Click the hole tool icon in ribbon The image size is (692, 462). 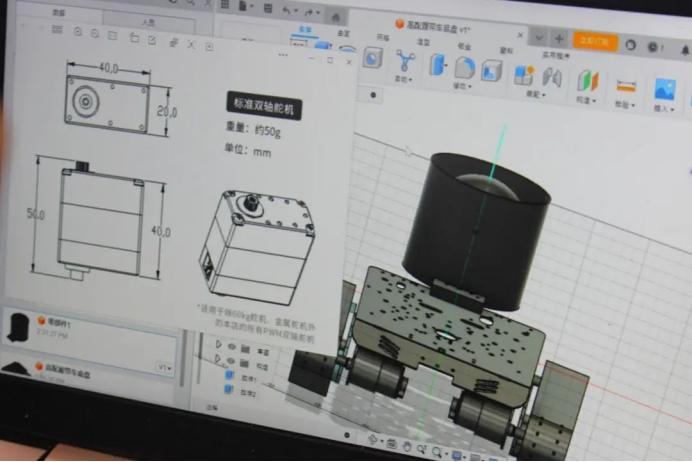point(372,58)
